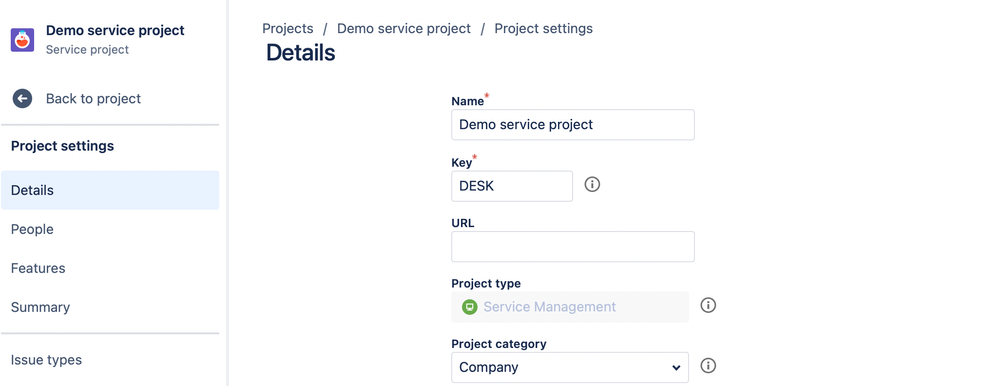Image resolution: width=999 pixels, height=386 pixels.
Task: Open People in the settings sidebar
Action: 110,229
